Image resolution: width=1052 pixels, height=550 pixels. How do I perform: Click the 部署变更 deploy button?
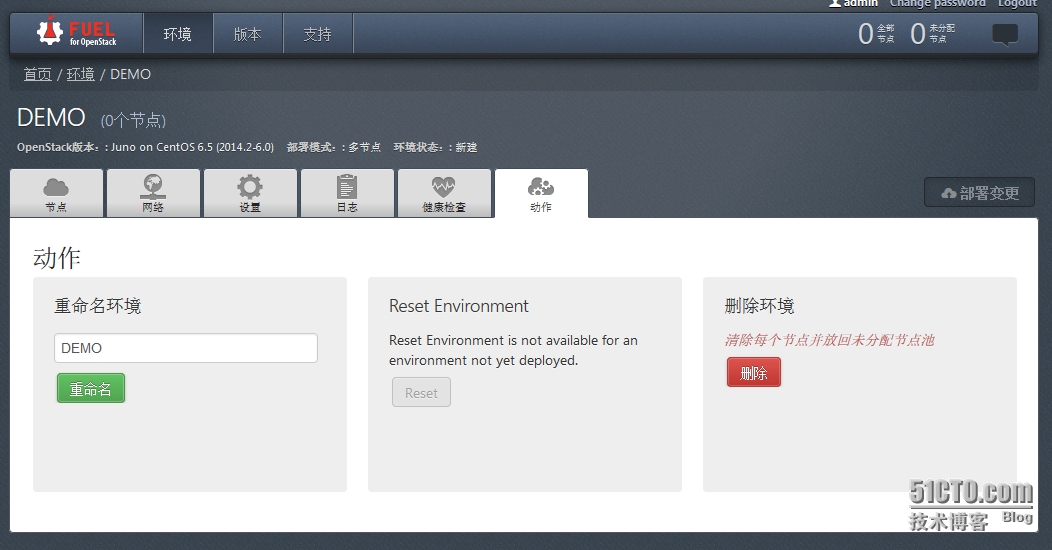[x=980, y=192]
